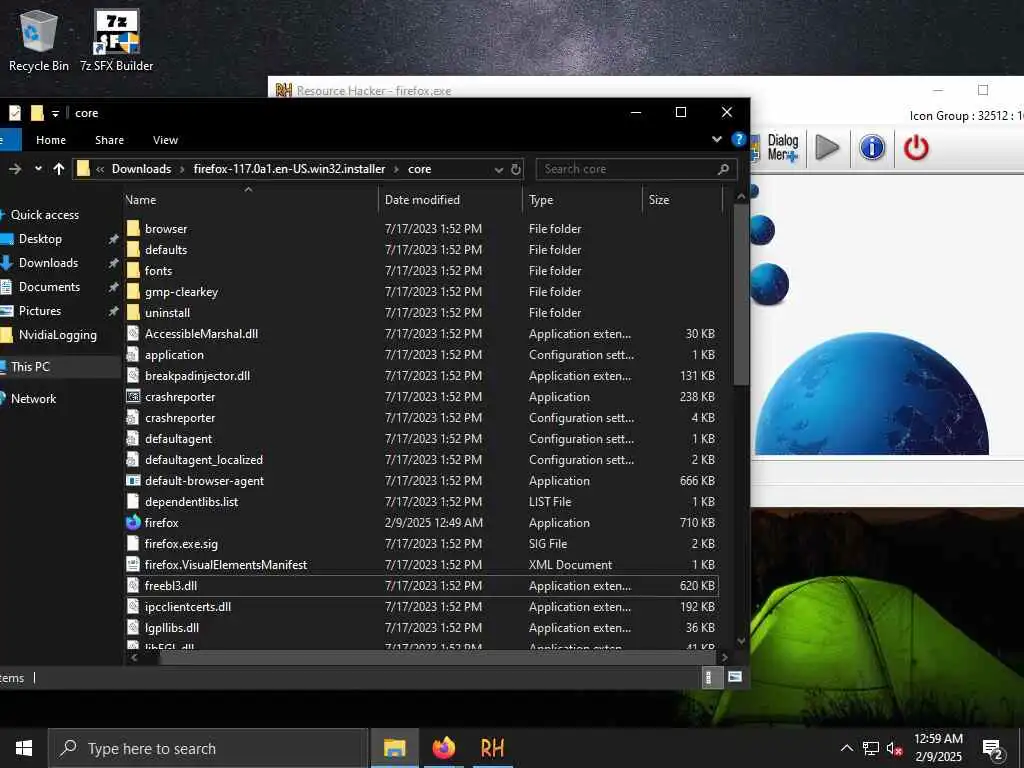
Task: Click Downloads in the address breadcrumb
Action: coord(141,169)
